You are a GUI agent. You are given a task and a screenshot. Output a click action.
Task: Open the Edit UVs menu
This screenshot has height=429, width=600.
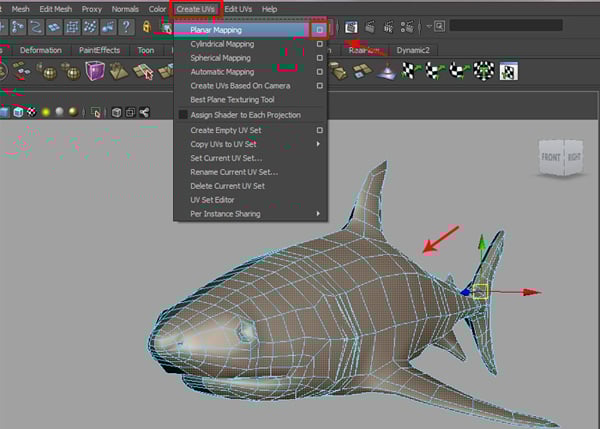238,9
